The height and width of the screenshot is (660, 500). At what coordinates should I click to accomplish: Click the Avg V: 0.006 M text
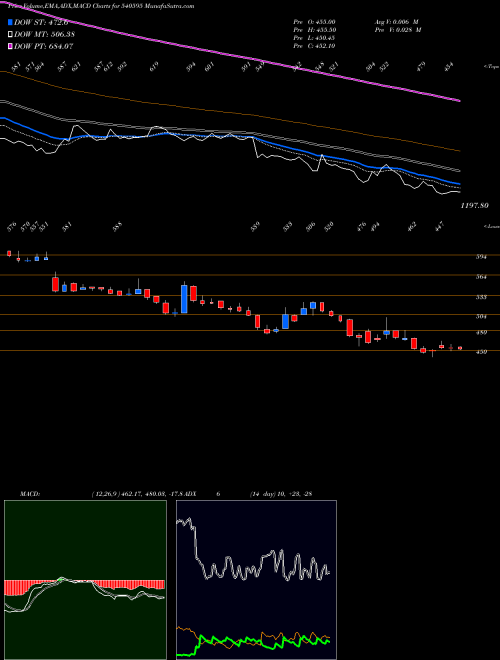396,21
